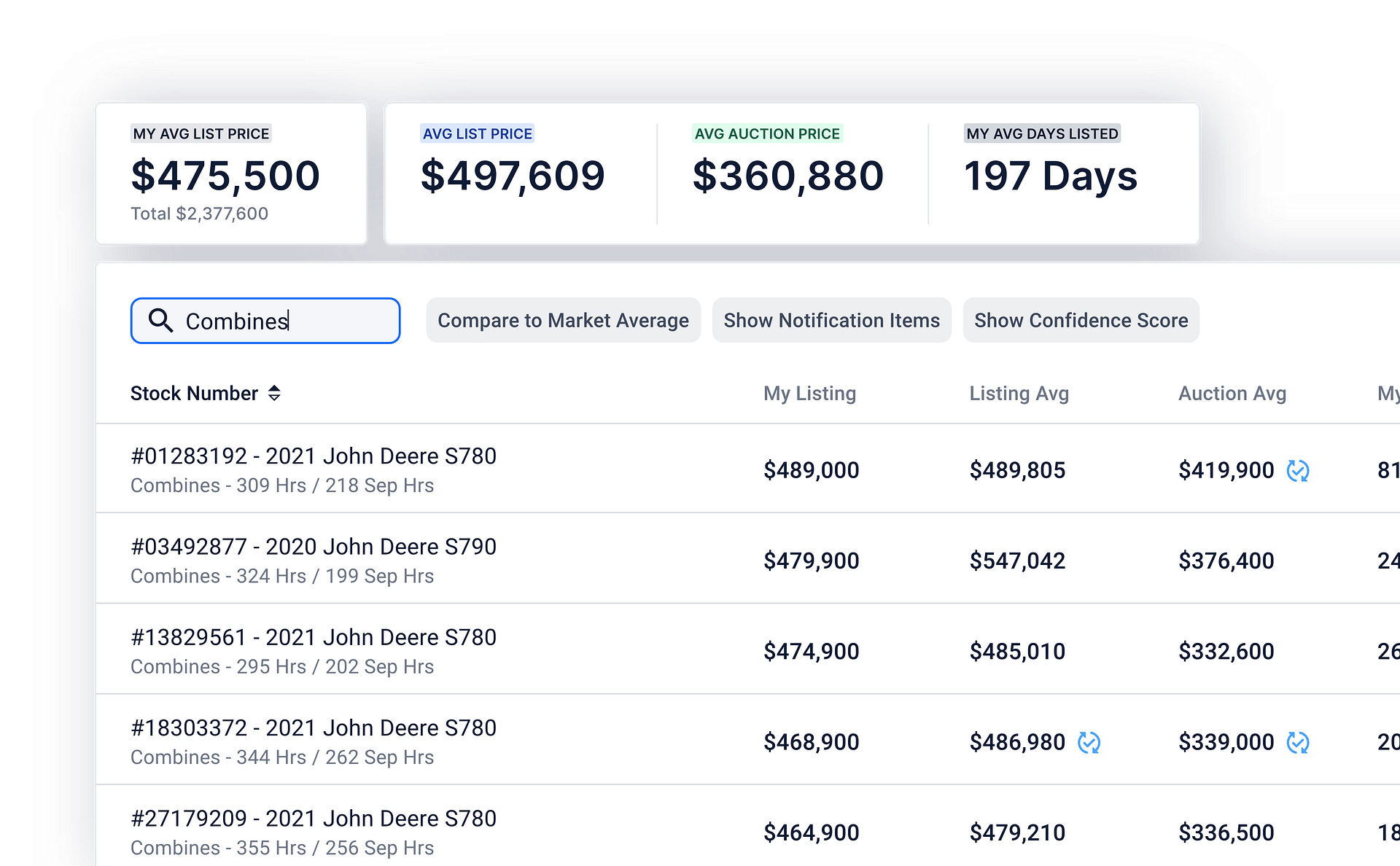The image size is (1400, 866).
Task: Click the Auction Avg column header
Action: pyautogui.click(x=1232, y=394)
